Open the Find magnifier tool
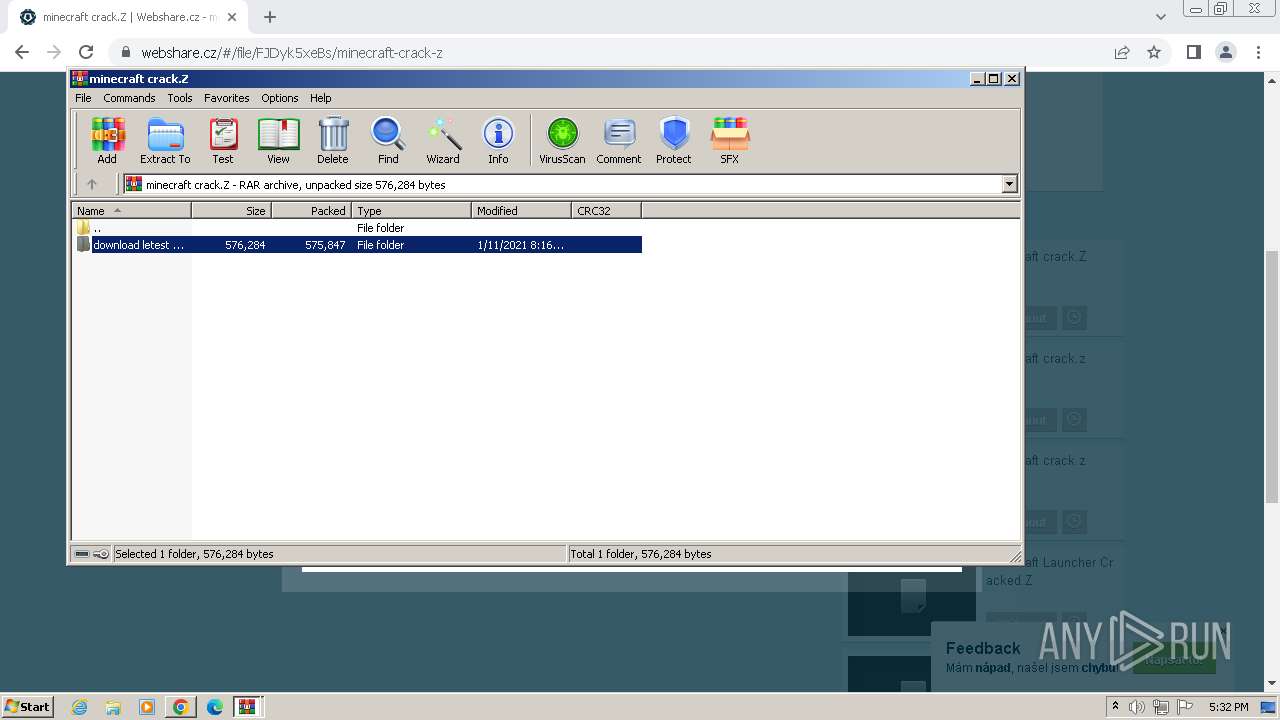The height and width of the screenshot is (720, 1280). pos(388,140)
